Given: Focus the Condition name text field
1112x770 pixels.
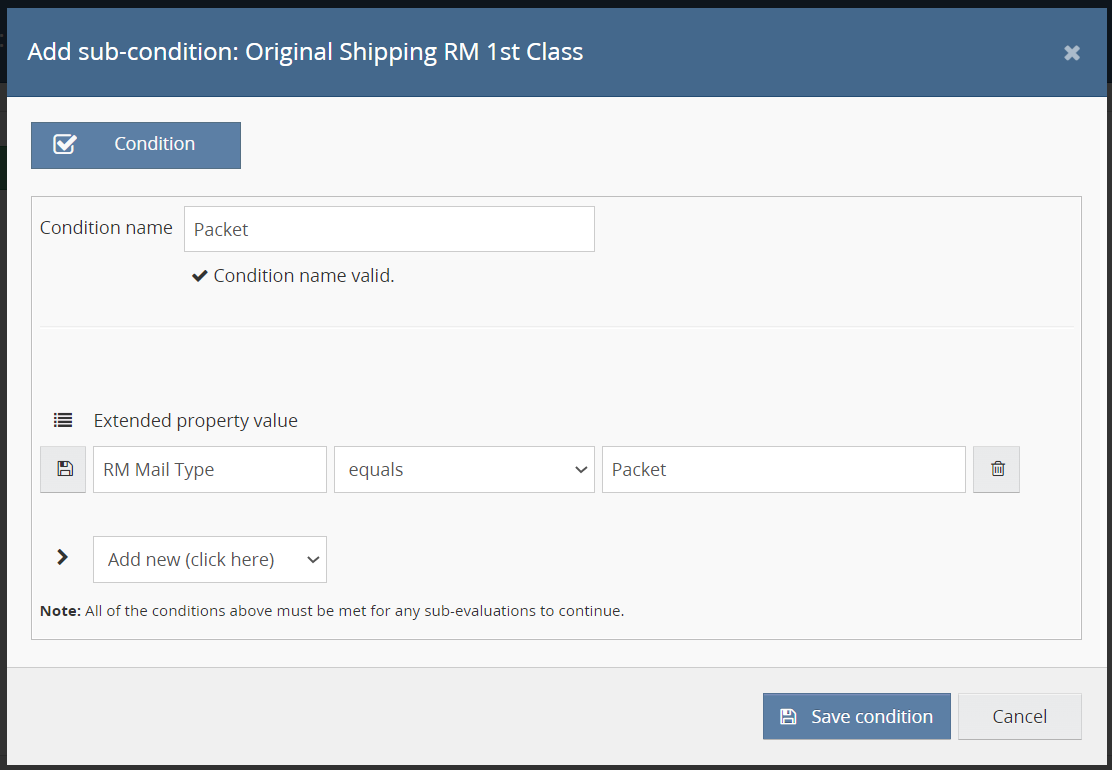Looking at the screenshot, I should click(x=389, y=229).
